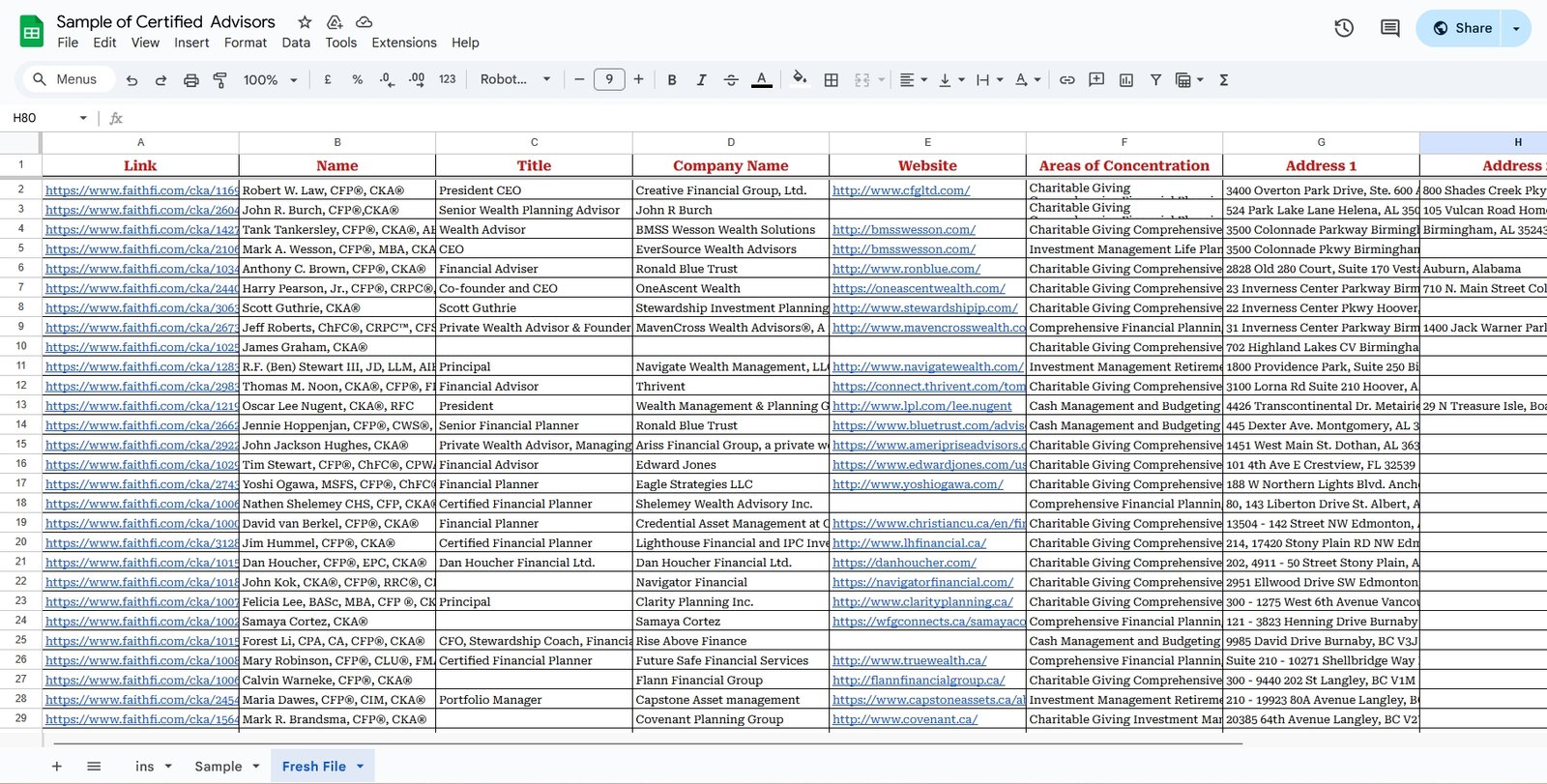Open the borders tool
This screenshot has width=1547, height=784.
831,80
